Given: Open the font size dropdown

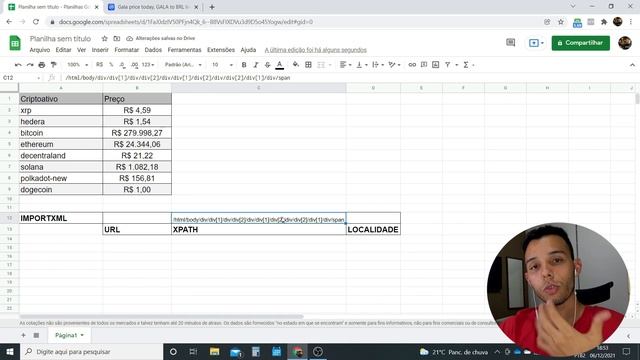Looking at the screenshot, I should tap(222, 65).
